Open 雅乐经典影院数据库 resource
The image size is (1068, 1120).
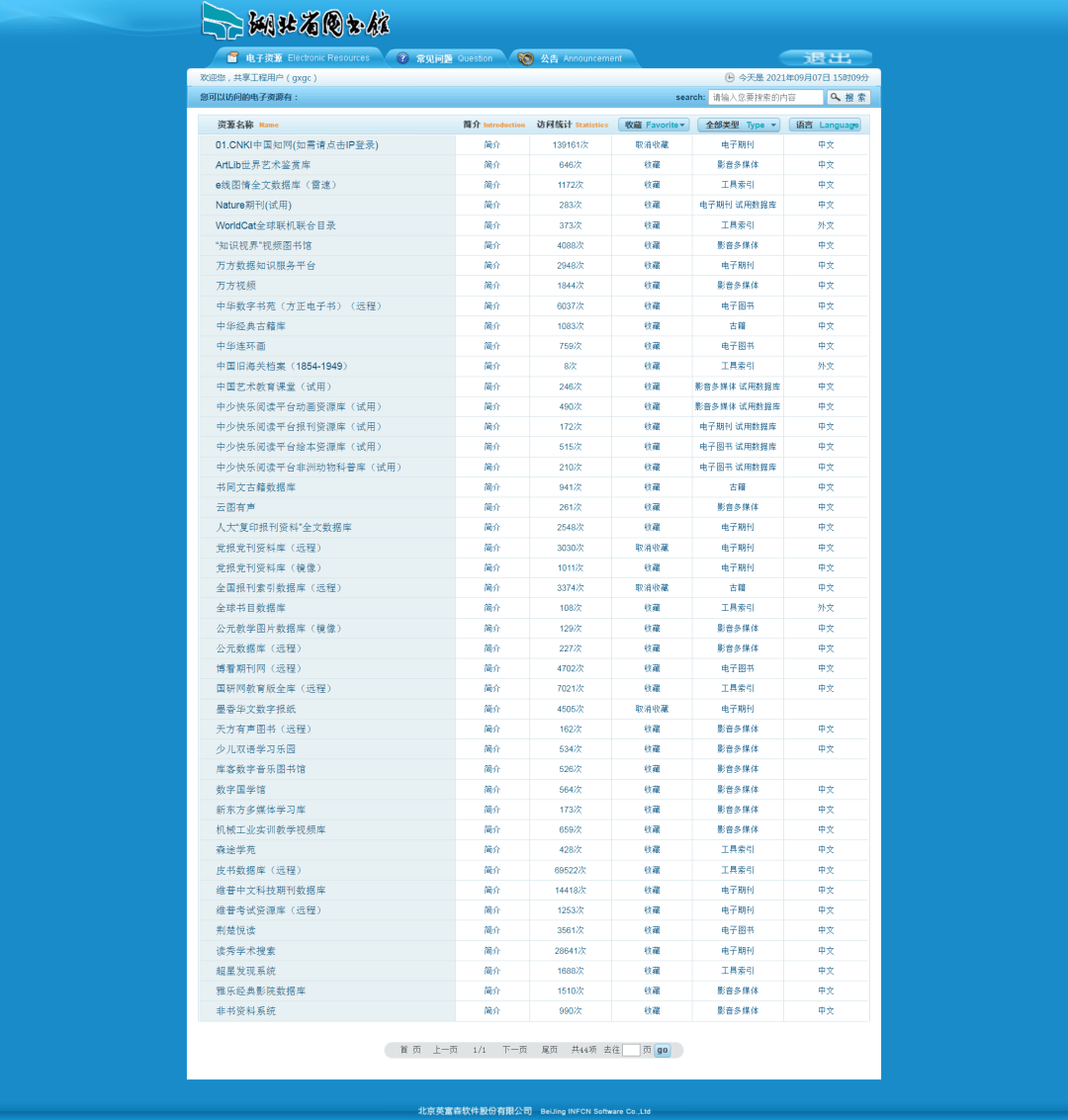260,991
